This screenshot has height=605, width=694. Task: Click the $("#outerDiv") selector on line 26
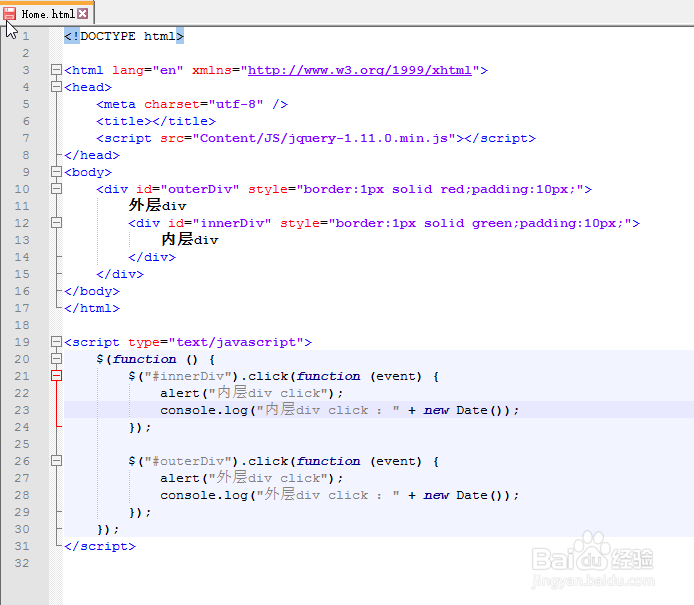pos(184,462)
